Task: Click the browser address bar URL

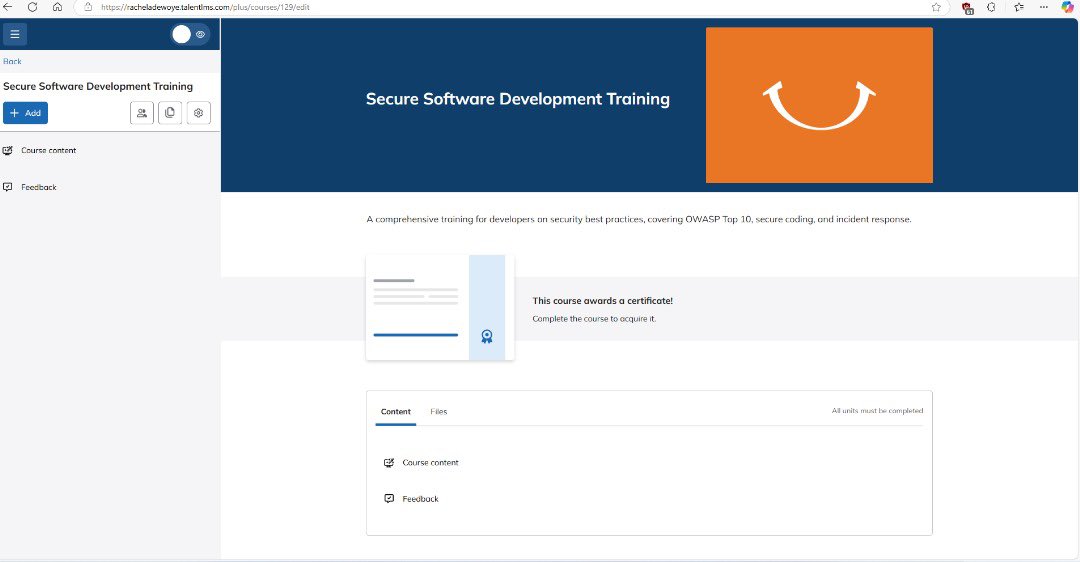Action: click(x=205, y=7)
